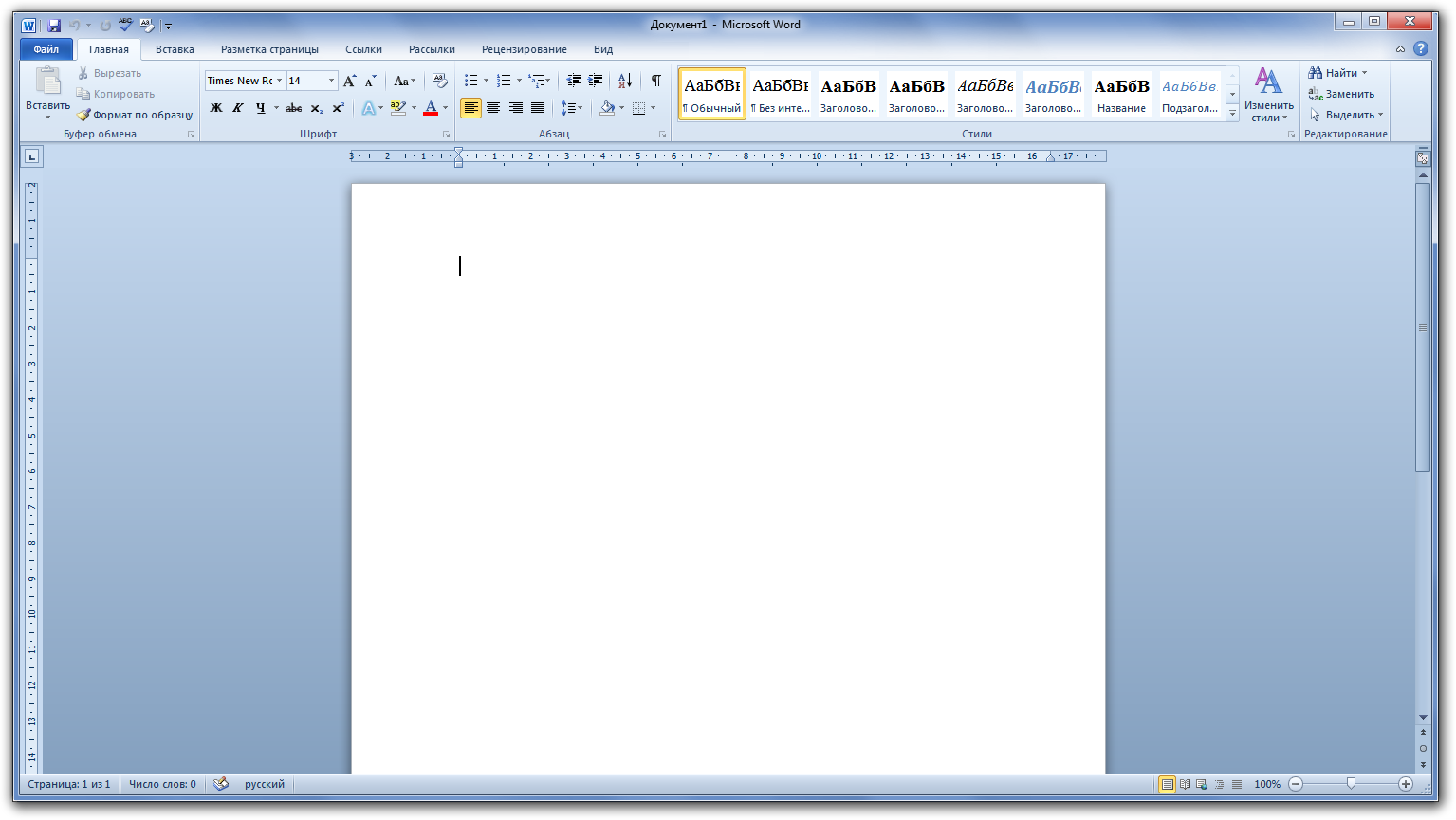Toggle Bold (Ж) formatting
This screenshot has width=1456, height=820.
point(216,108)
